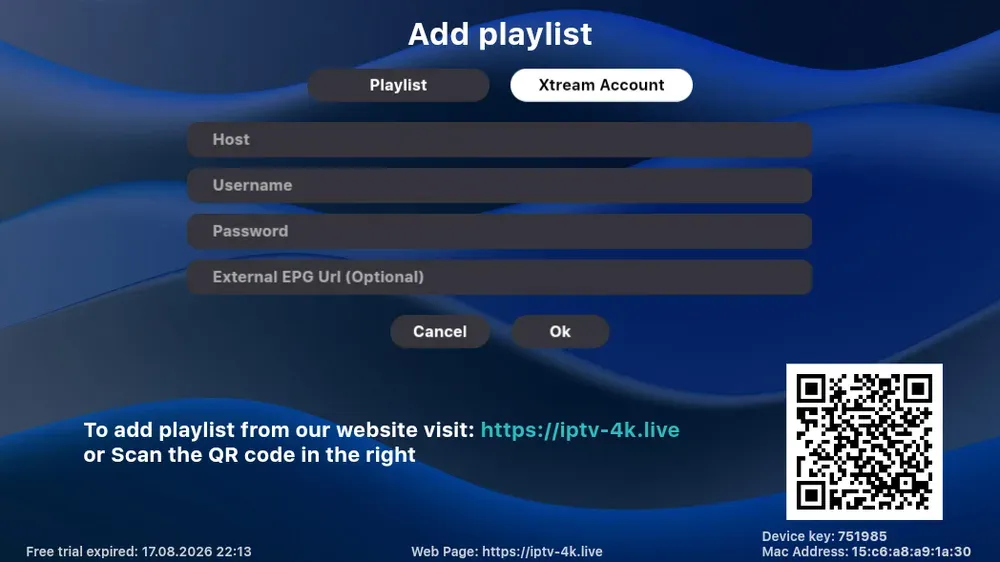Switch to the Playlist tab
The image size is (1000, 562).
398,85
